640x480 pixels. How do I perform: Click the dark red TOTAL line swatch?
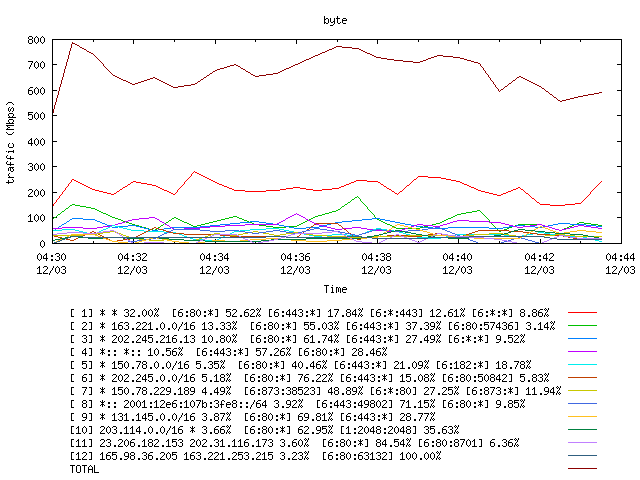coord(582,469)
